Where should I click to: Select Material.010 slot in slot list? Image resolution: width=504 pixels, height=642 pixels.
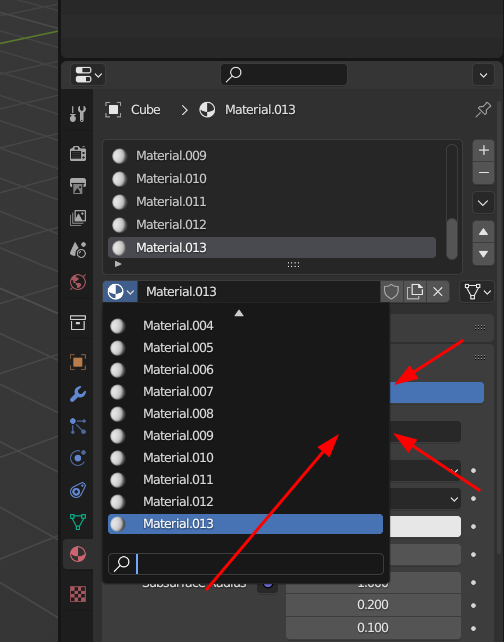click(272, 179)
